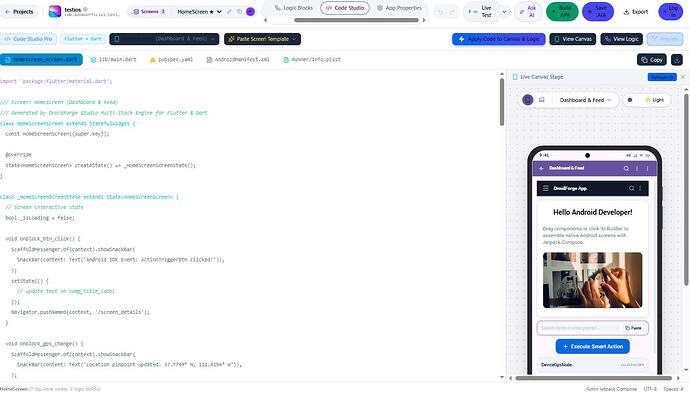Click the Build APK button
The width and height of the screenshot is (690, 394).
(x=562, y=11)
